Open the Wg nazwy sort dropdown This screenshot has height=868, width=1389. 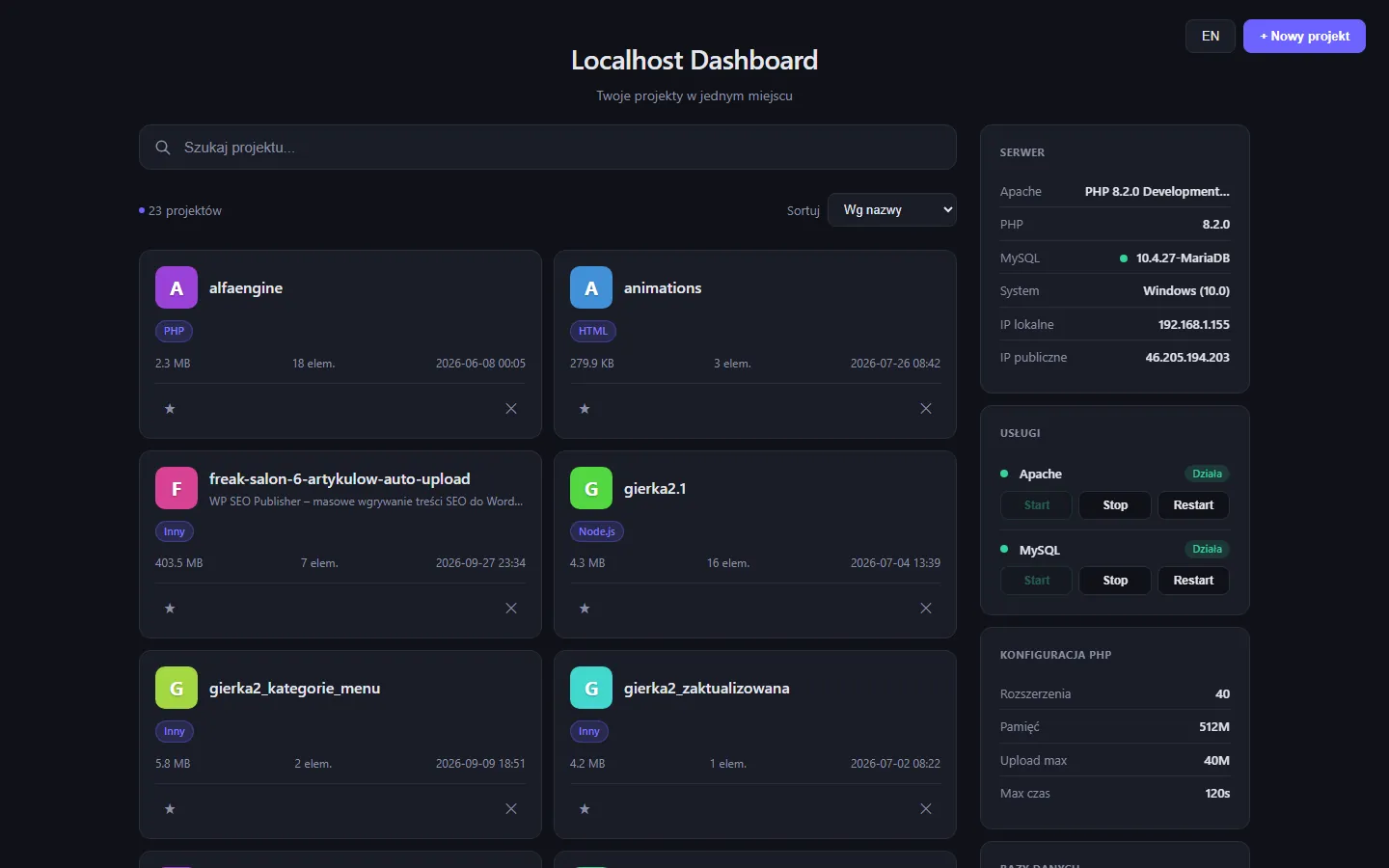point(892,210)
